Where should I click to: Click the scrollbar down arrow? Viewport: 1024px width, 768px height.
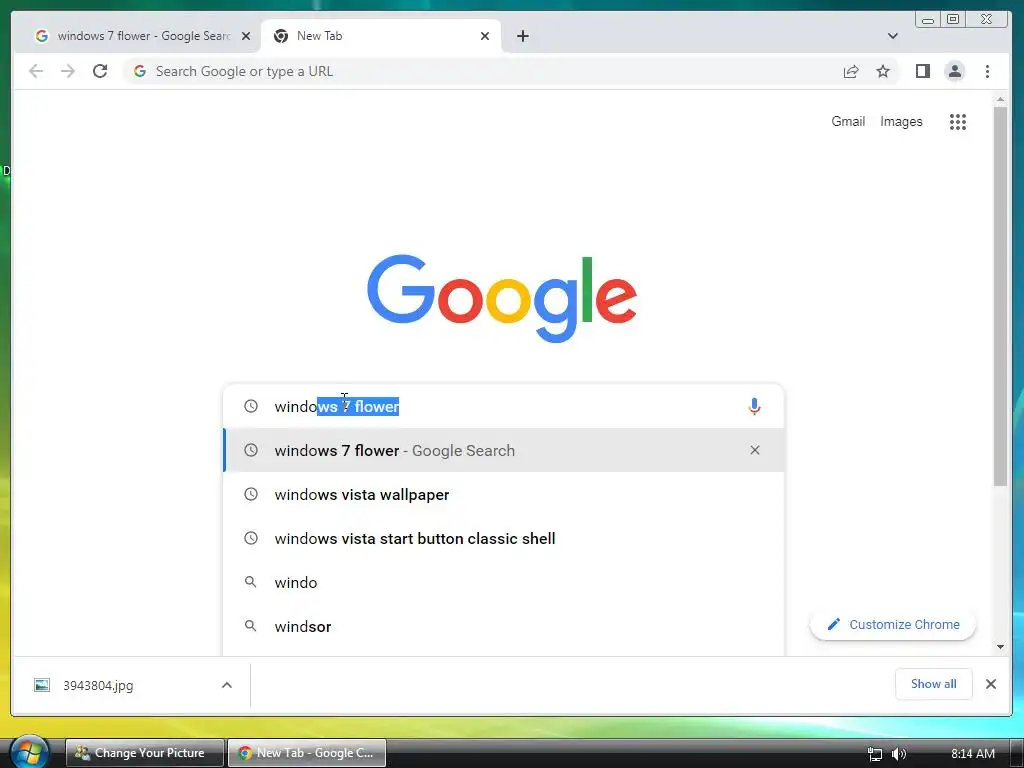pyautogui.click(x=1000, y=647)
